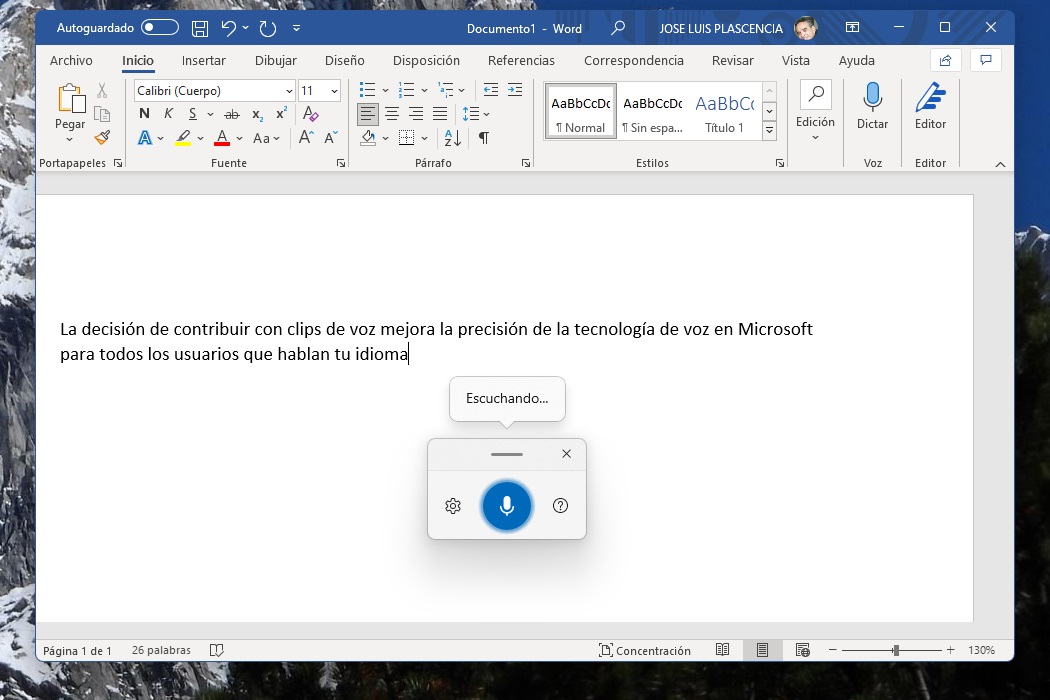Switch to the Revisar ribbon tab
Viewport: 1050px width, 700px height.
tap(733, 60)
